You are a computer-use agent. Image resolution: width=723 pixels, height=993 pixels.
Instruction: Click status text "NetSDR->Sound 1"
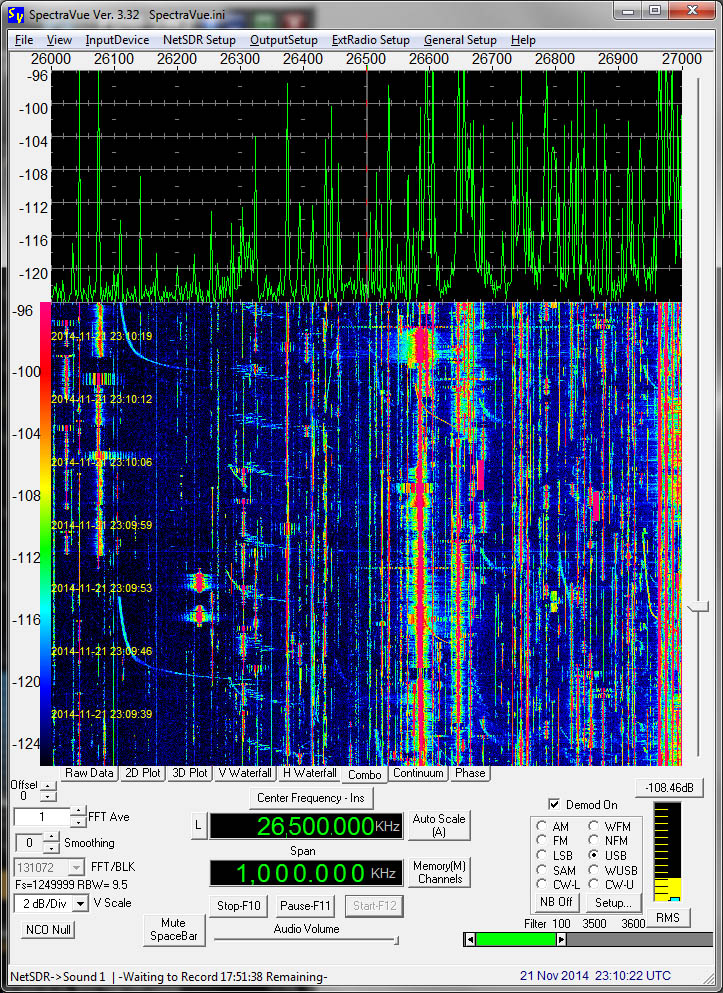coord(58,977)
